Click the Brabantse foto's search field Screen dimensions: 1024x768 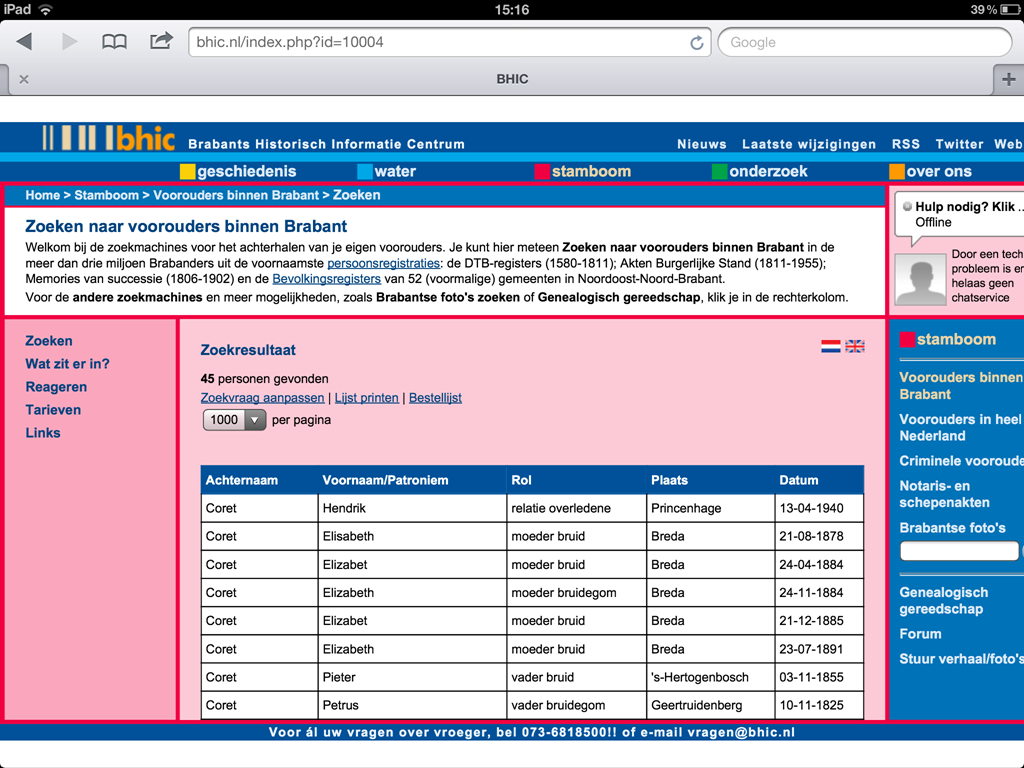pyautogui.click(x=959, y=551)
